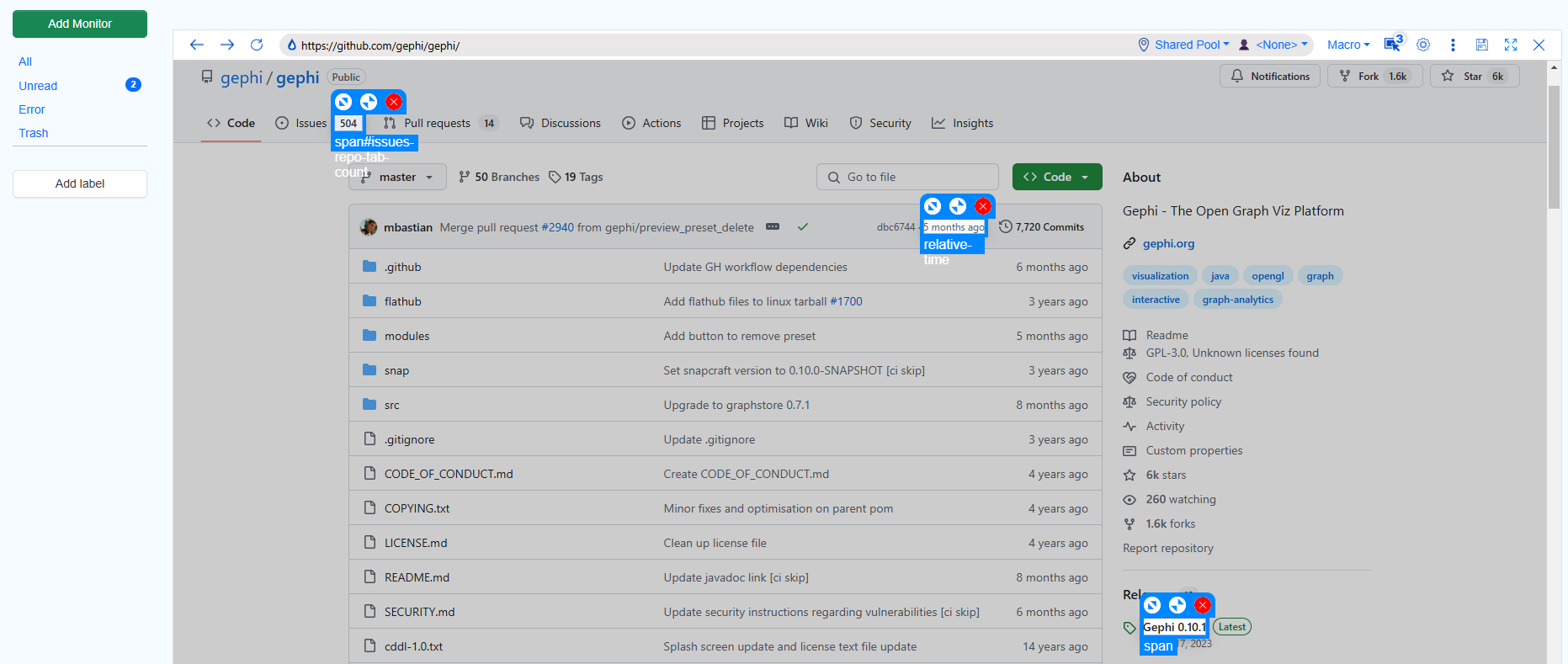This screenshot has height=664, width=1568.
Task: Reload the GitHub page
Action: pos(257,45)
